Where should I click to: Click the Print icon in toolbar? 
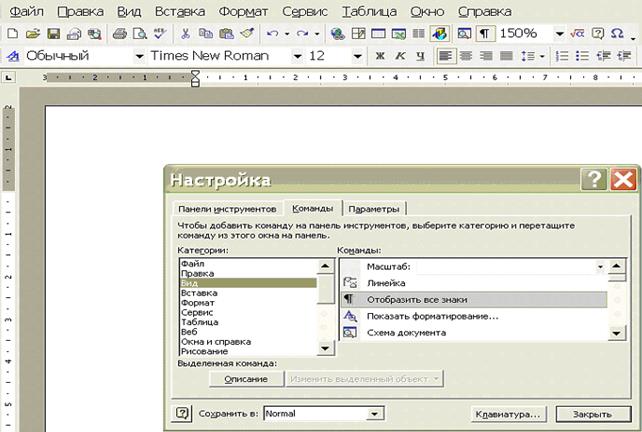(119, 33)
